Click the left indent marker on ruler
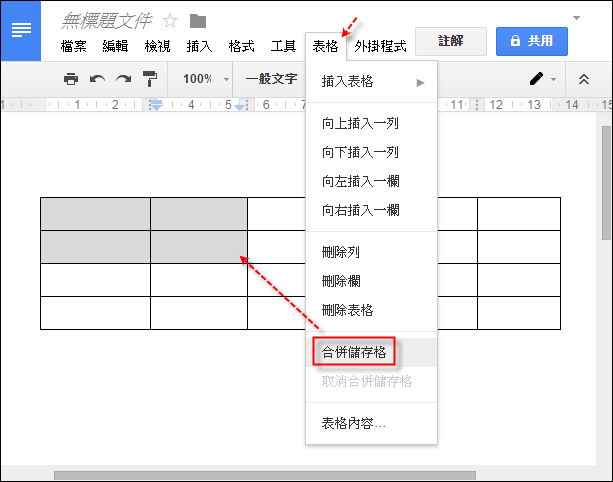This screenshot has width=613, height=482. pos(156,105)
